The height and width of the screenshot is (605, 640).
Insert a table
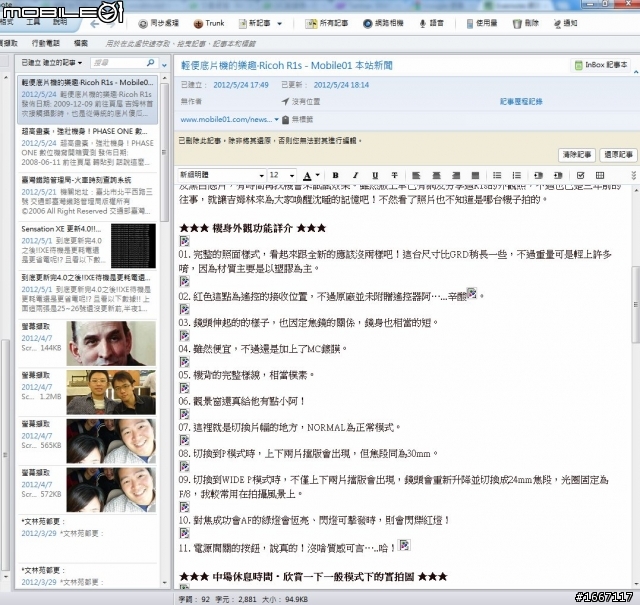(x=600, y=175)
